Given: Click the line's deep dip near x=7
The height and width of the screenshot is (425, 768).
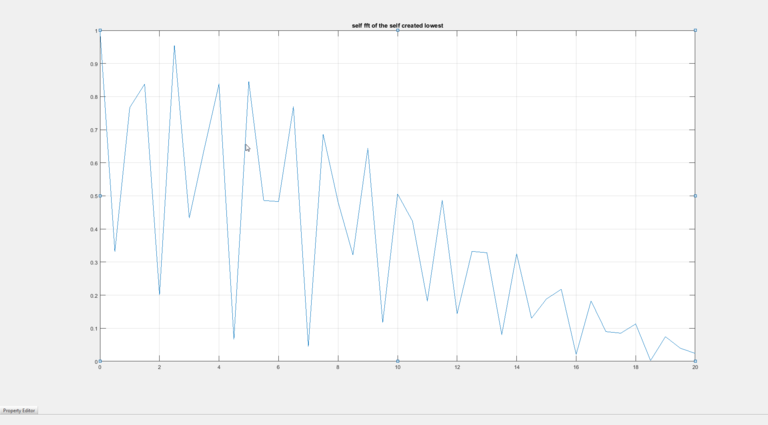Looking at the screenshot, I should [x=308, y=346].
